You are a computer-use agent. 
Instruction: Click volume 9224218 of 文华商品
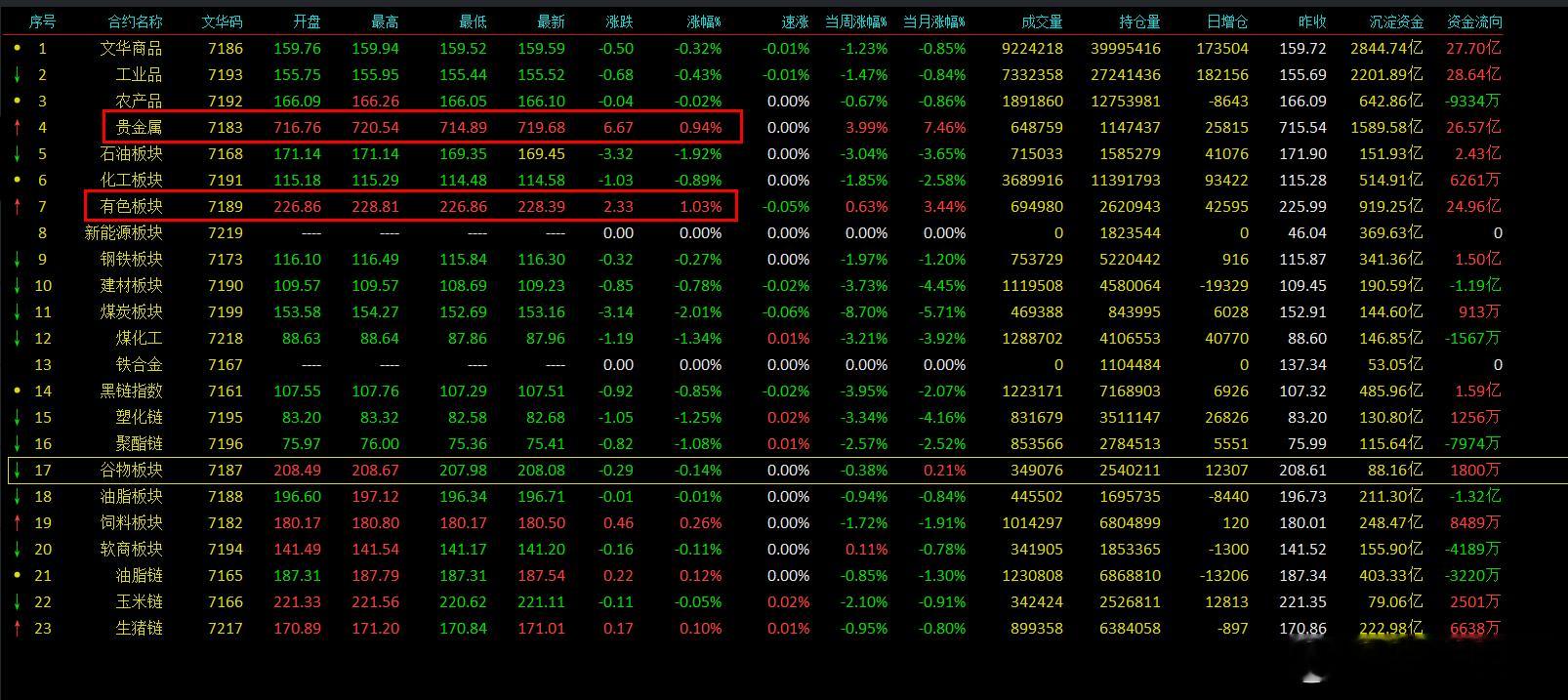1032,48
